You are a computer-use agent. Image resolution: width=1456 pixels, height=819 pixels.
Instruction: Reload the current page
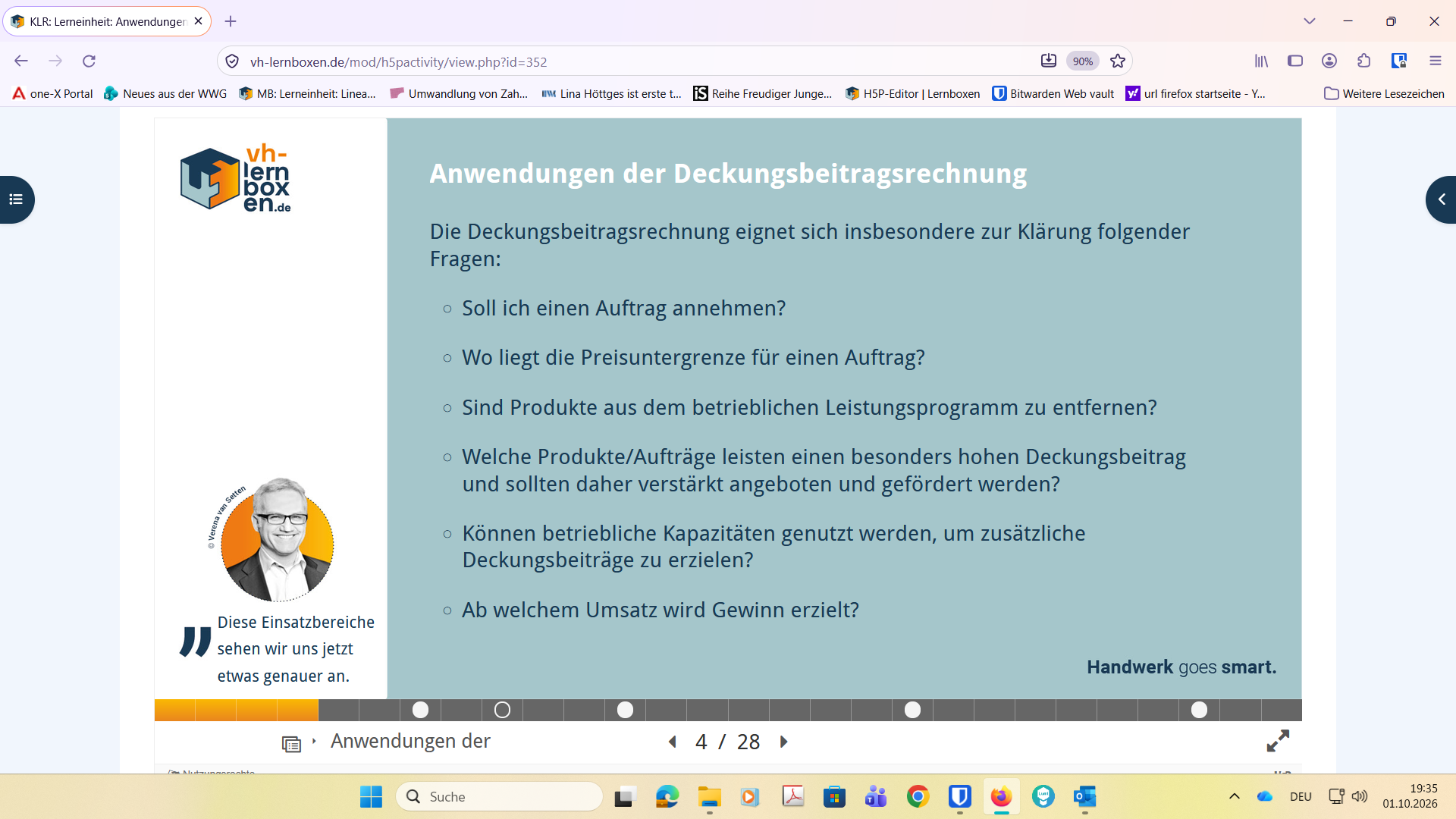click(89, 61)
